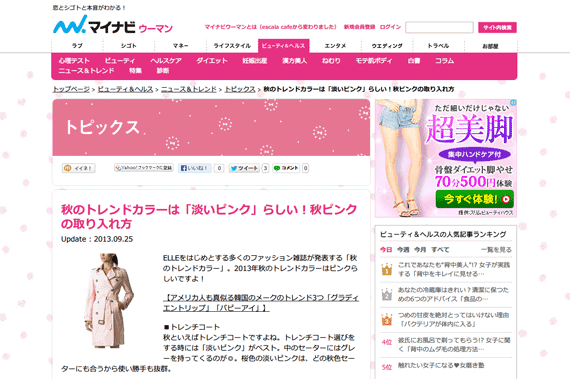The height and width of the screenshot is (379, 570).
Task: Open 妊娠出産 in pink submenu
Action: tap(255, 61)
